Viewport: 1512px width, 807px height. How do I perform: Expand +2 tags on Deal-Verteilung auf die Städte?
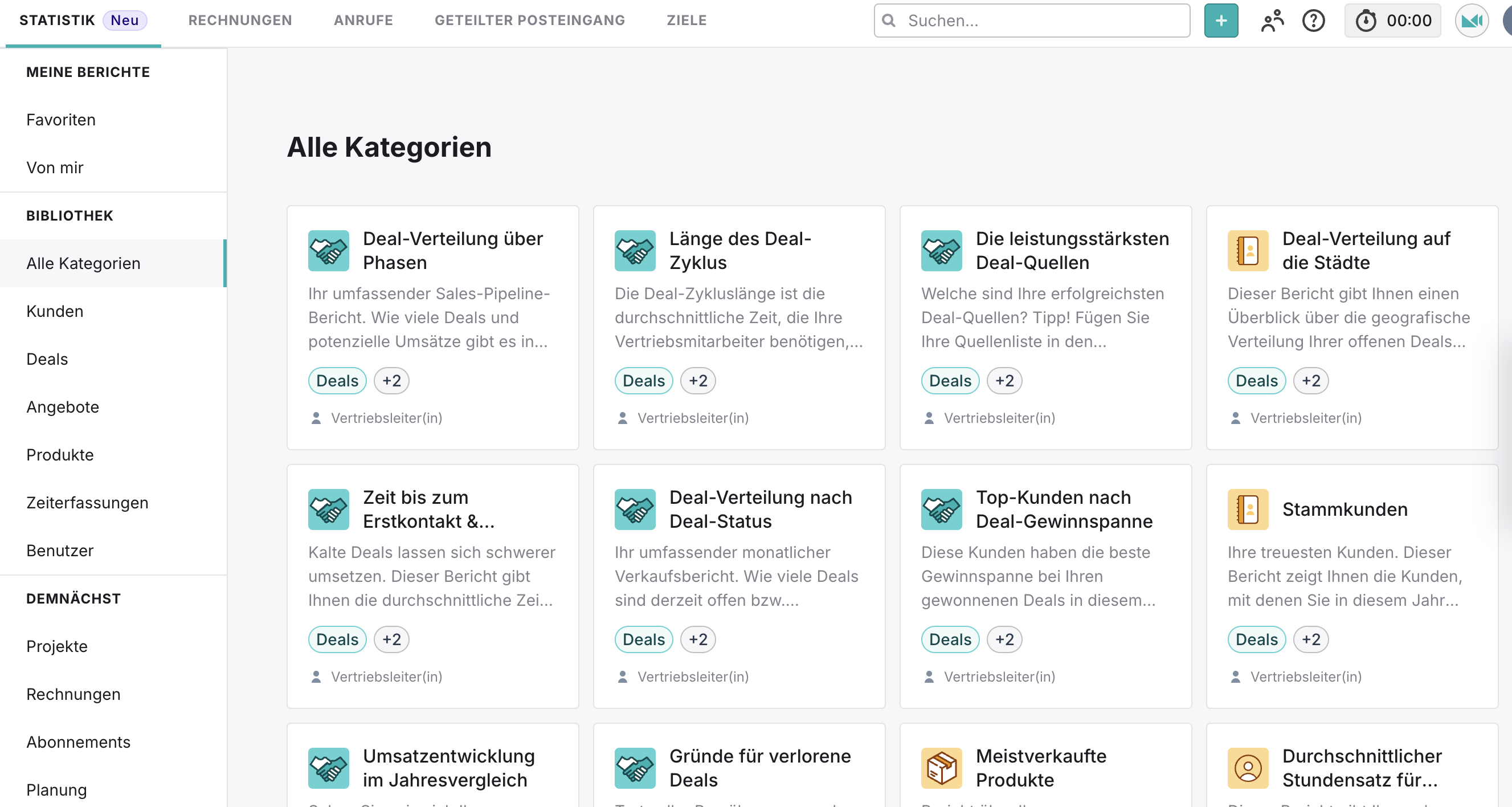click(x=1311, y=381)
